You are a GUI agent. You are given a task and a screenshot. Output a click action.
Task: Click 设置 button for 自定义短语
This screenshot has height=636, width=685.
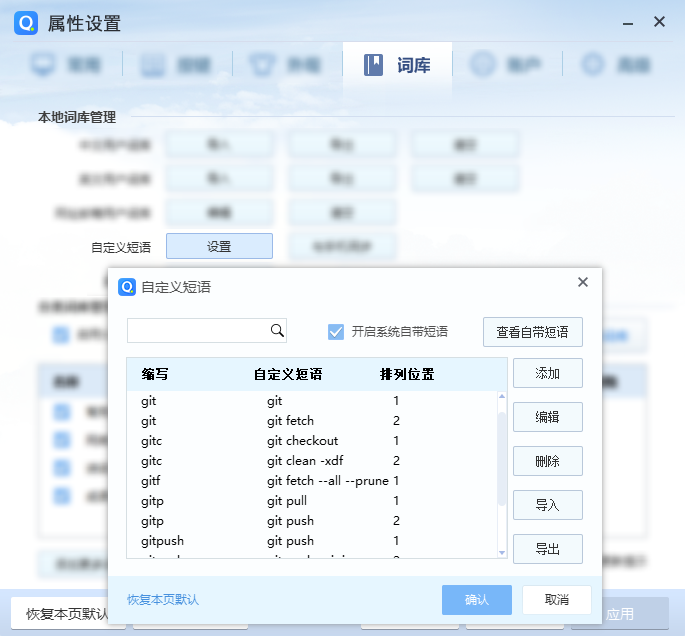coord(219,246)
